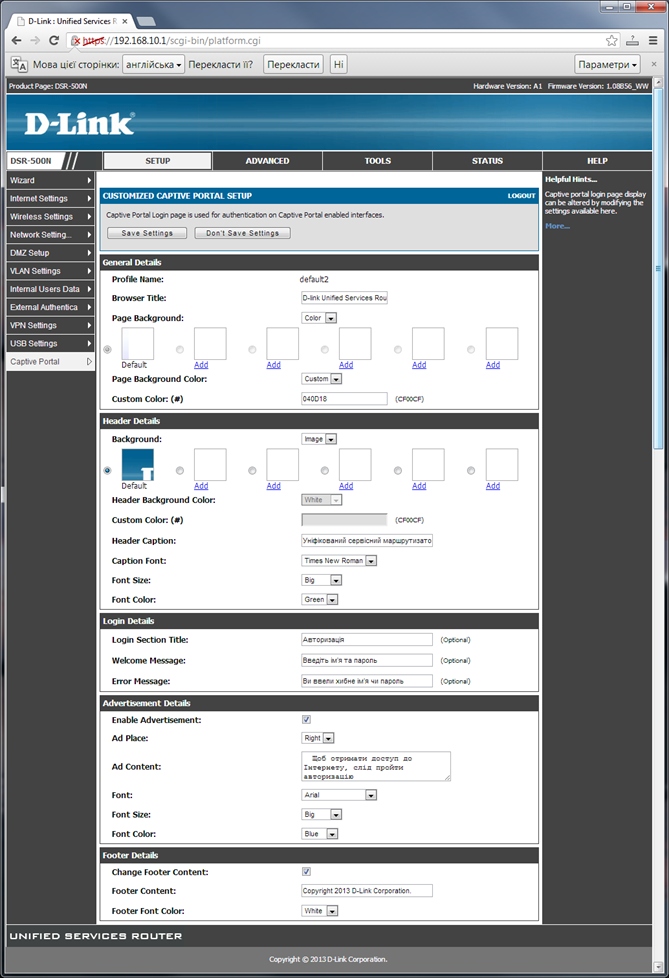Toggle the Change Footer Content checkbox
The image size is (669, 978).
[306, 872]
